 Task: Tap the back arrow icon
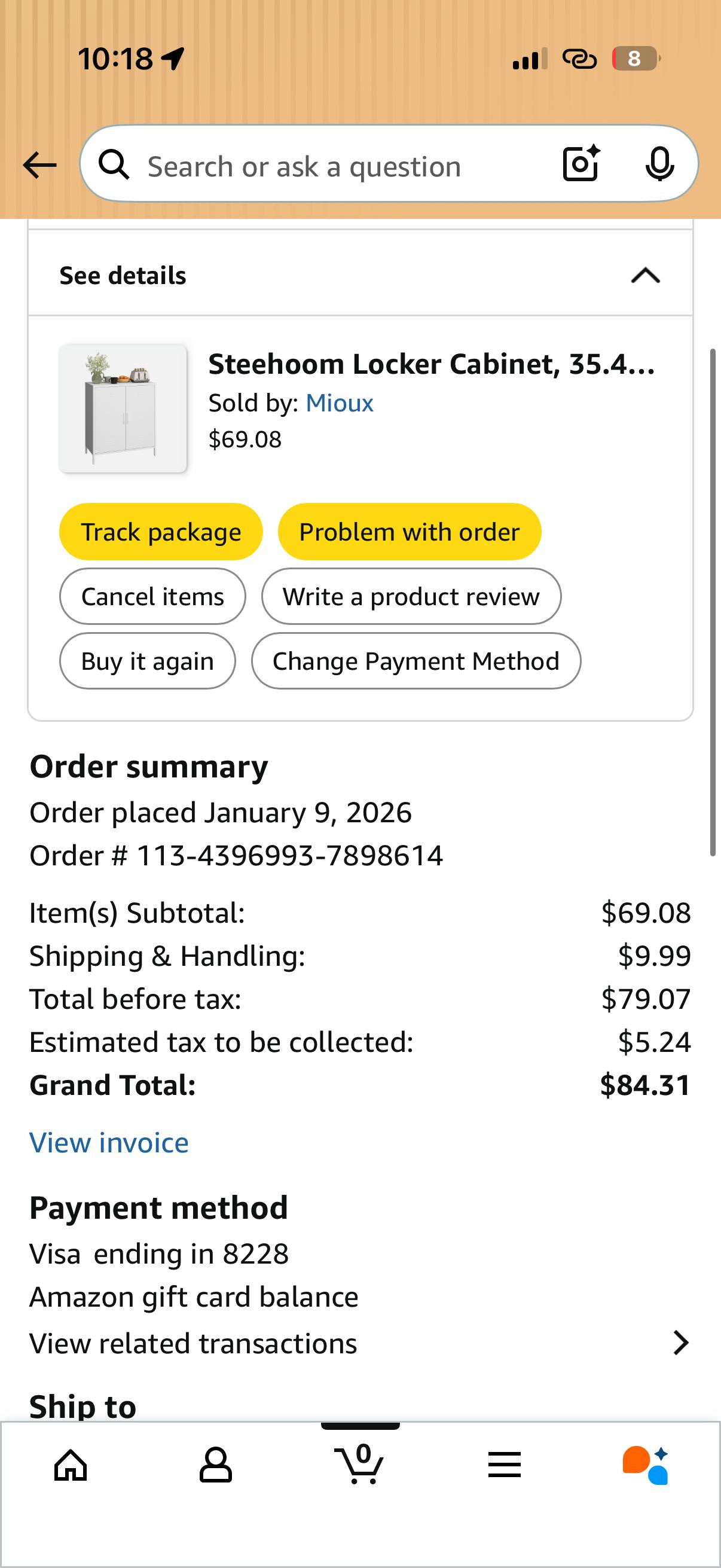[x=39, y=165]
